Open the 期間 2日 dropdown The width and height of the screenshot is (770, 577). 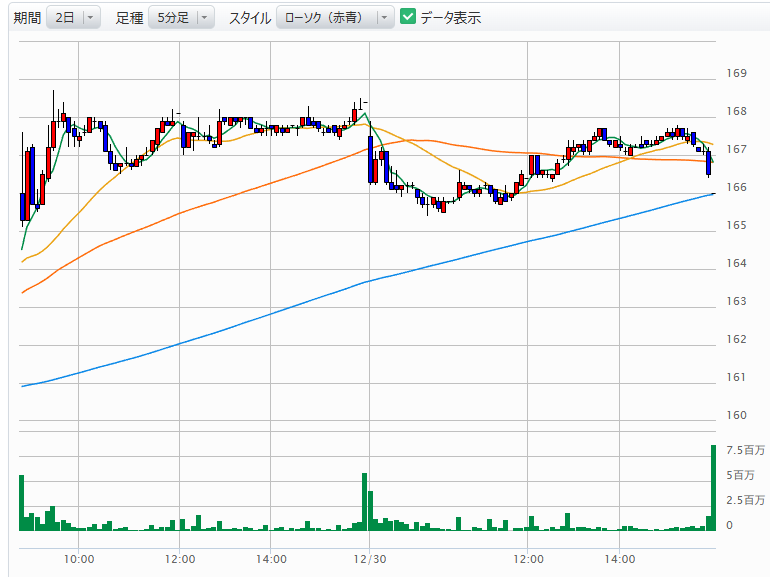point(74,18)
